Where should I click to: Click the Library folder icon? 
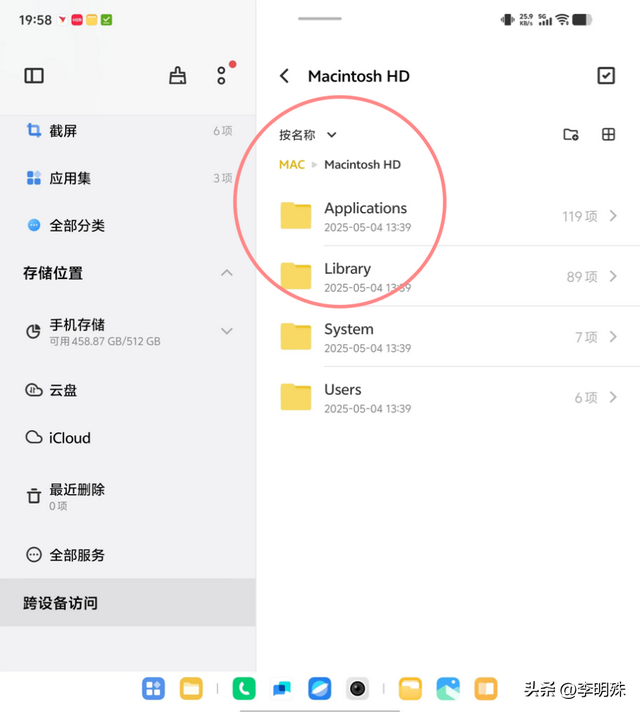click(x=296, y=276)
